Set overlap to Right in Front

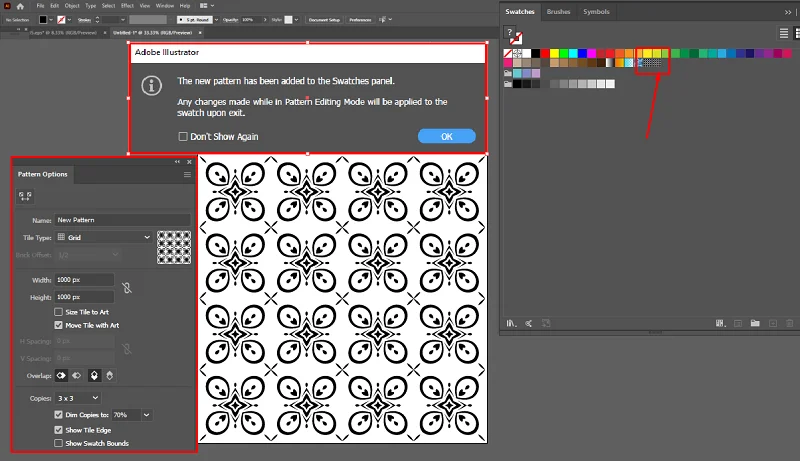coord(77,375)
